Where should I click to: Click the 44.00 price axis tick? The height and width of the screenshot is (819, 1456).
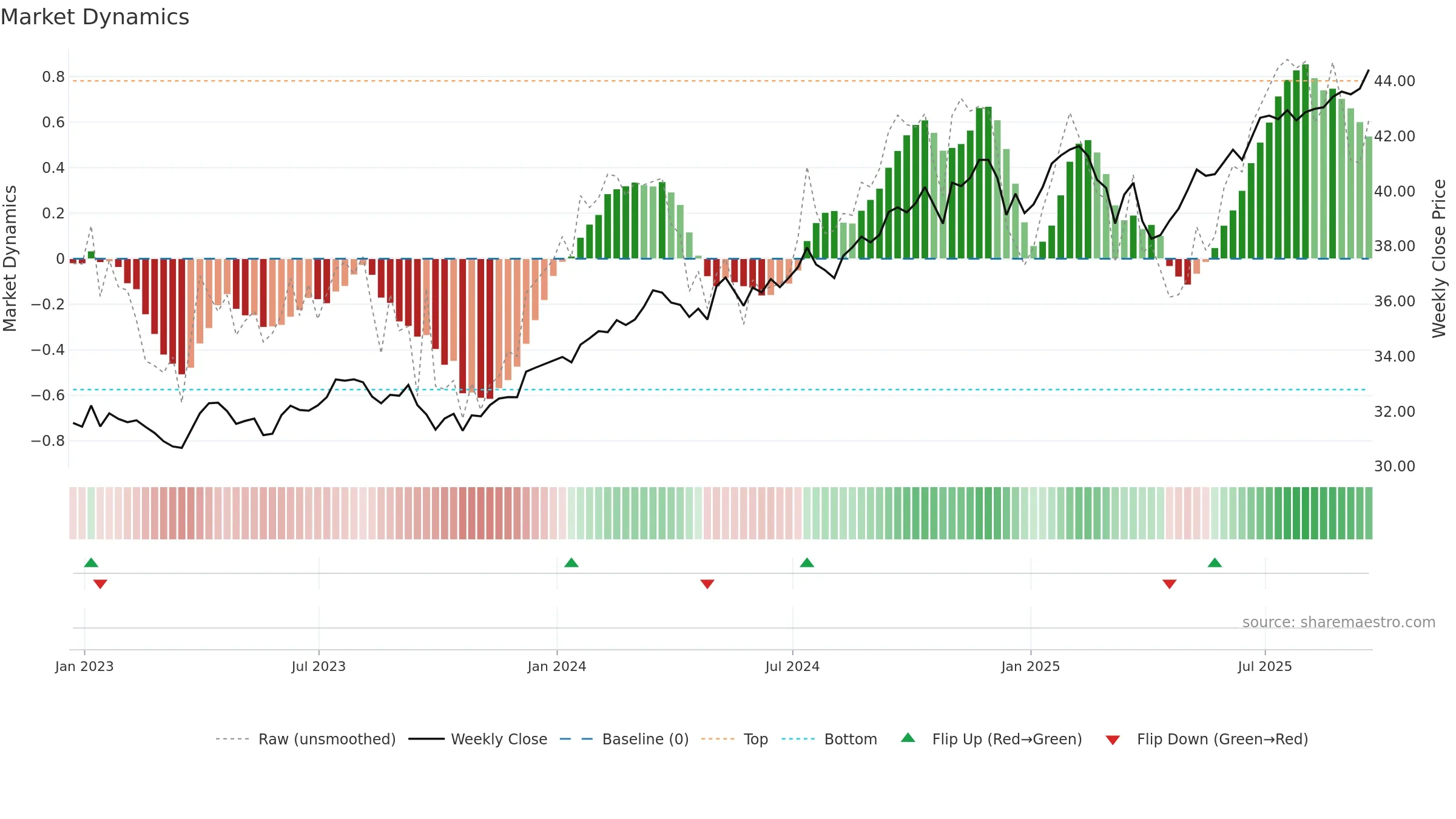1395,81
